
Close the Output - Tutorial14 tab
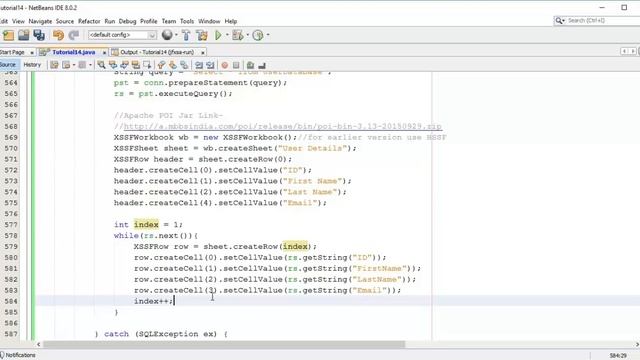point(202,53)
